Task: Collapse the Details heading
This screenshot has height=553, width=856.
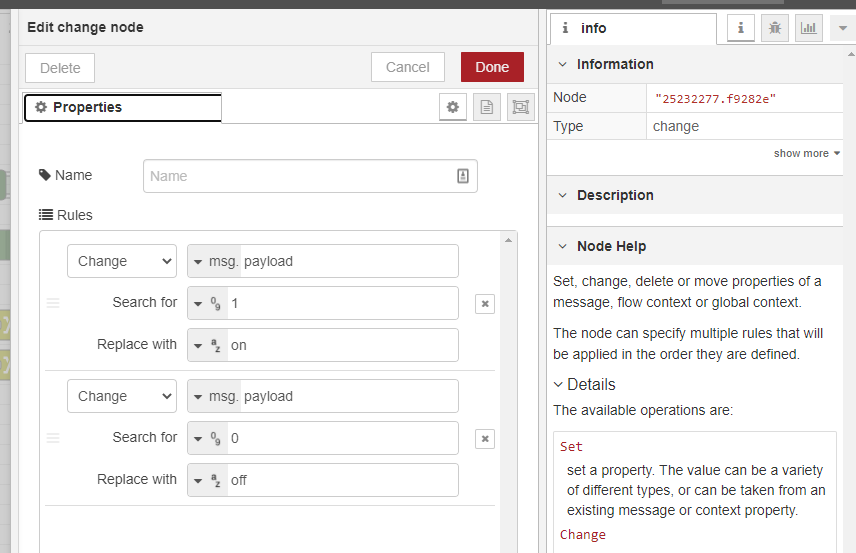Action: [x=585, y=384]
